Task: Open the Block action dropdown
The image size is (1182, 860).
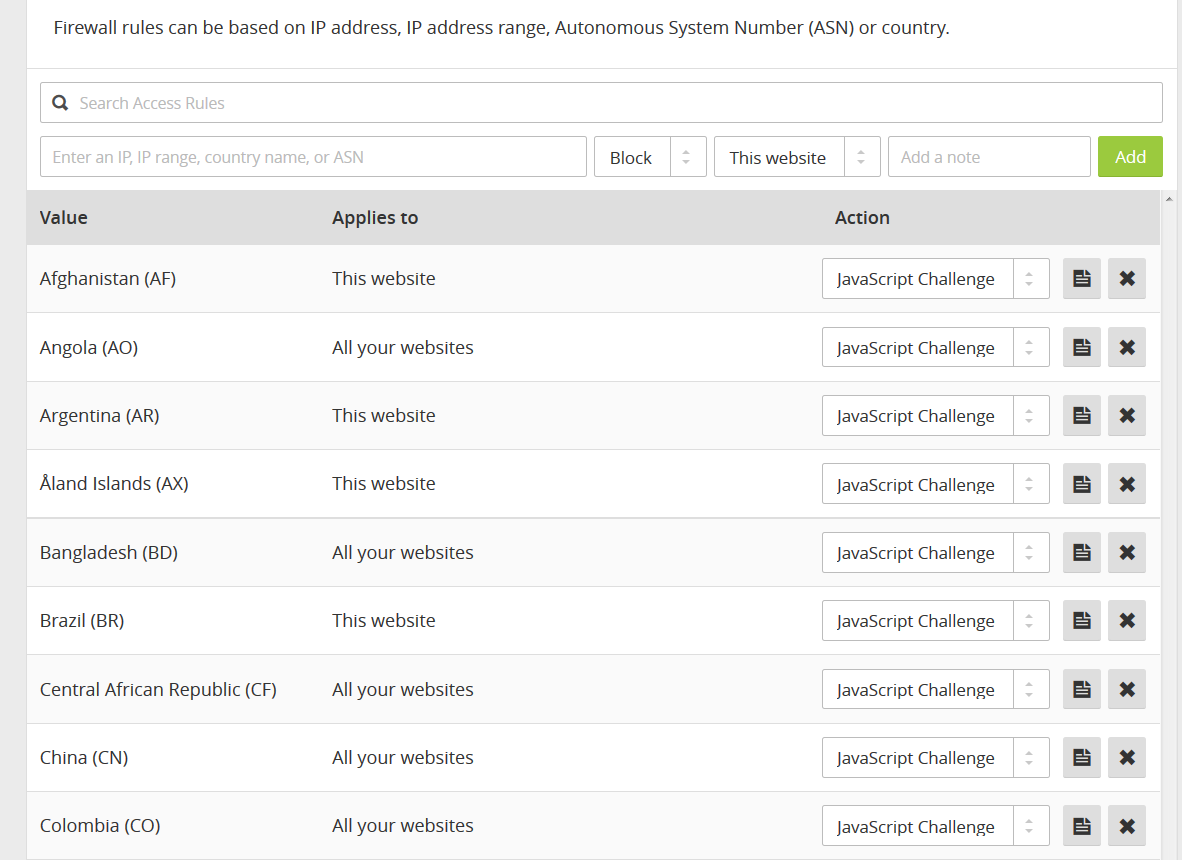Action: [x=650, y=157]
